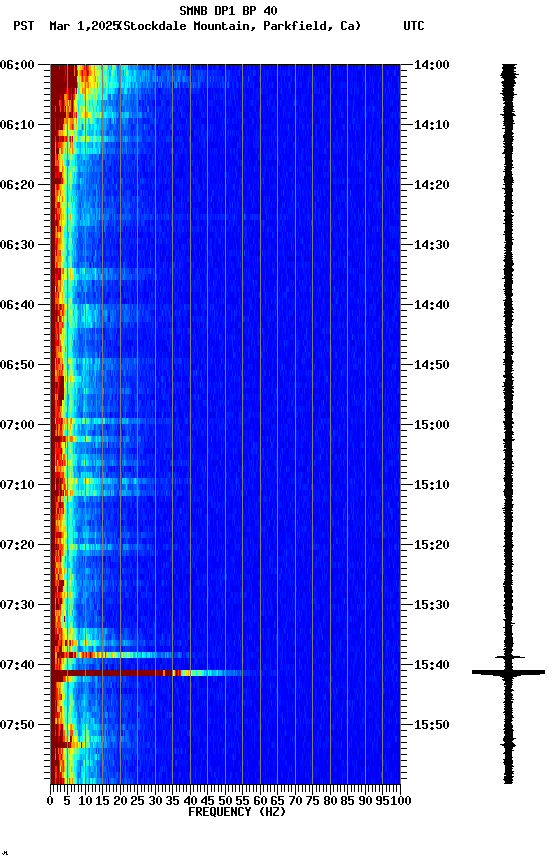The height and width of the screenshot is (864, 552).
Task: Click the 15:00 UTC time label
Action: 432,425
